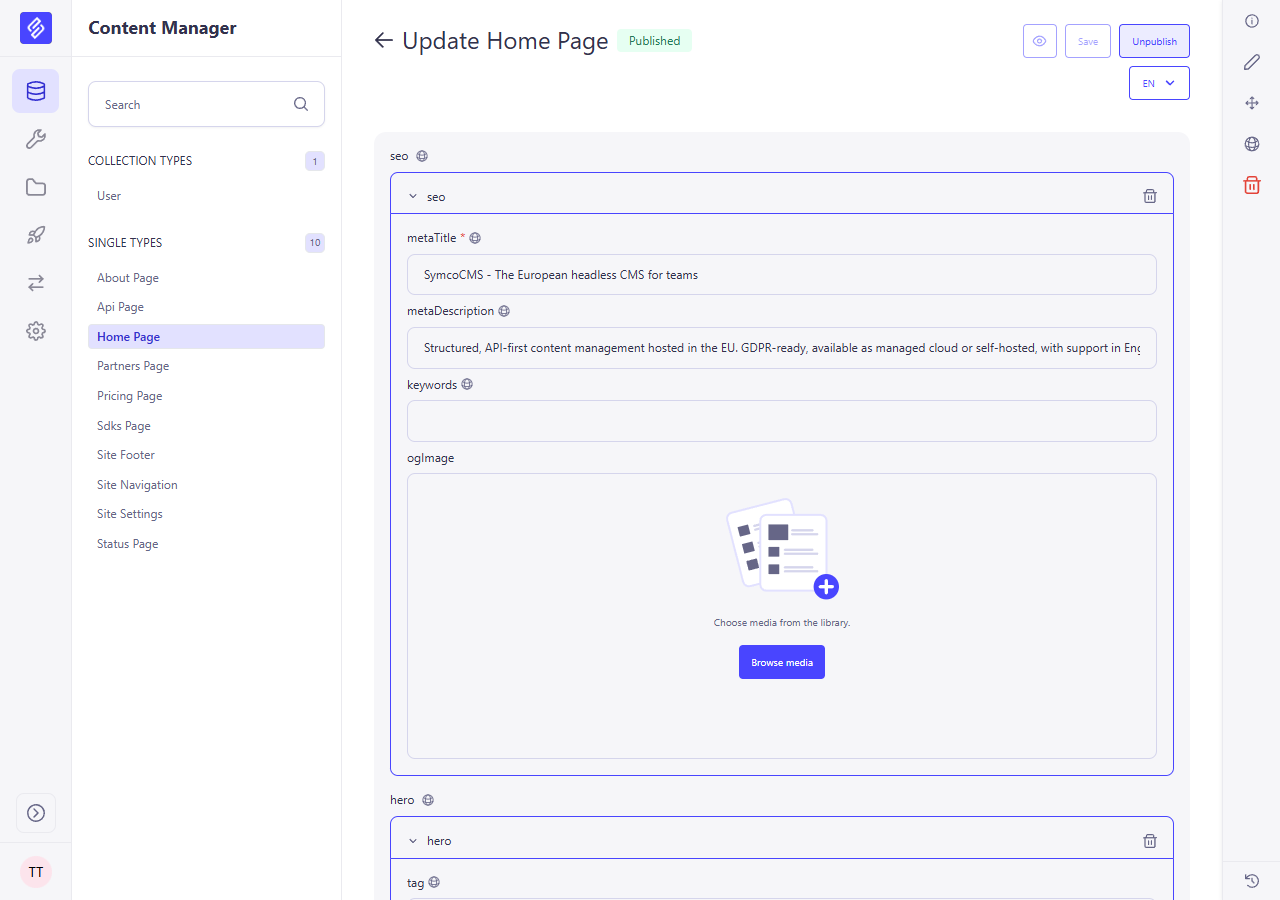The image size is (1280, 900).
Task: Click the globe icon next to metaTitle
Action: pos(475,238)
